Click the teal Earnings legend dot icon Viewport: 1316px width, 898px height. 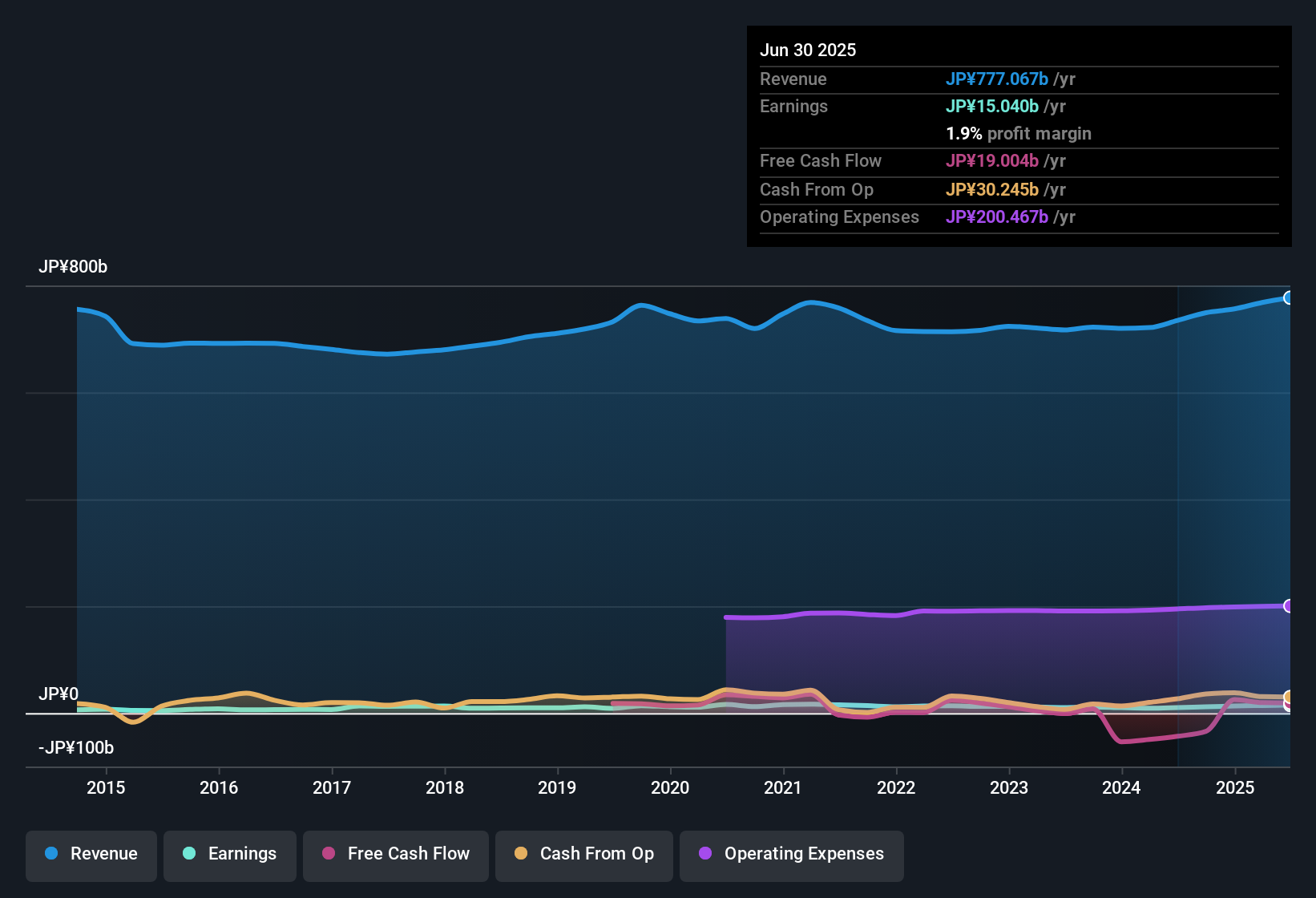(x=189, y=854)
